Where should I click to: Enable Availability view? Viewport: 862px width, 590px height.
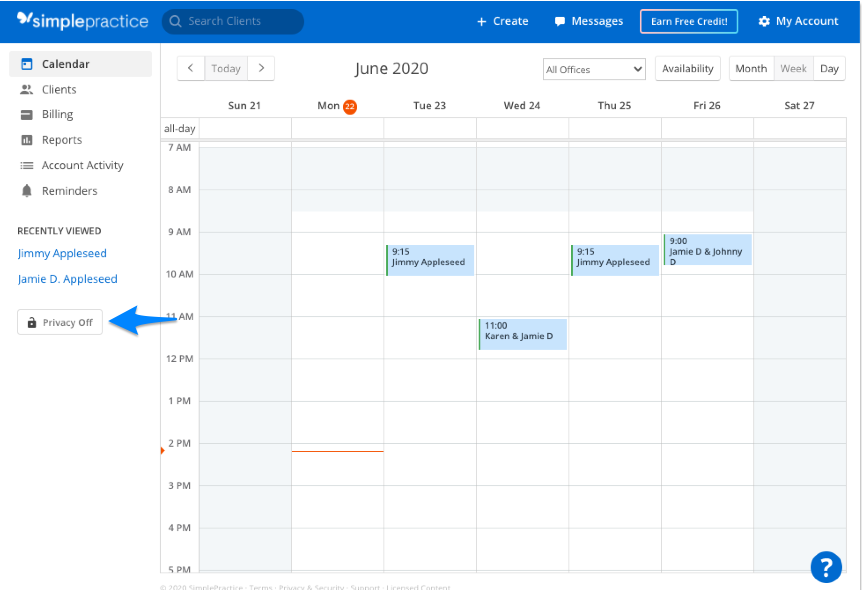pos(687,68)
